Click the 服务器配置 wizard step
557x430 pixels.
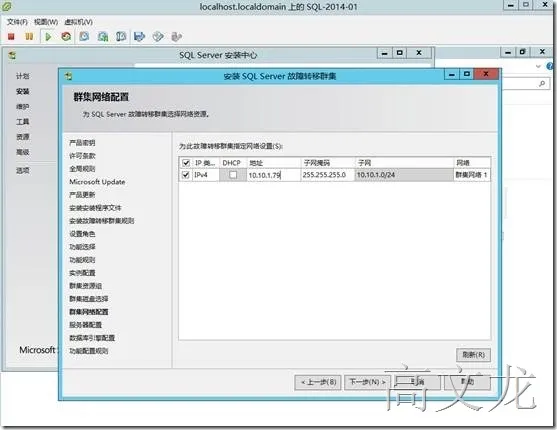(85, 325)
